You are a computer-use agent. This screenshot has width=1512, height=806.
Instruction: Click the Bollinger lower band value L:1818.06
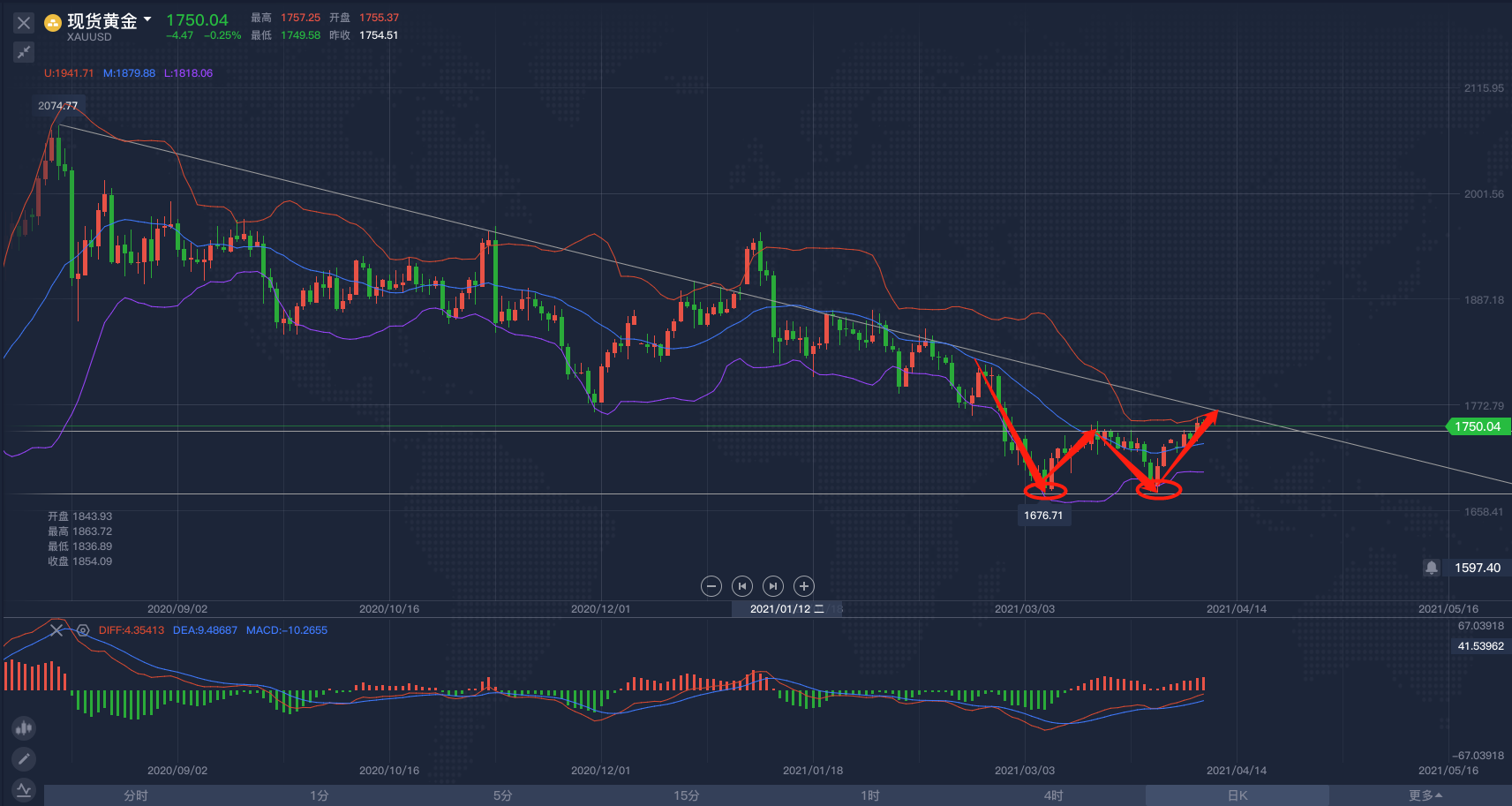[188, 73]
